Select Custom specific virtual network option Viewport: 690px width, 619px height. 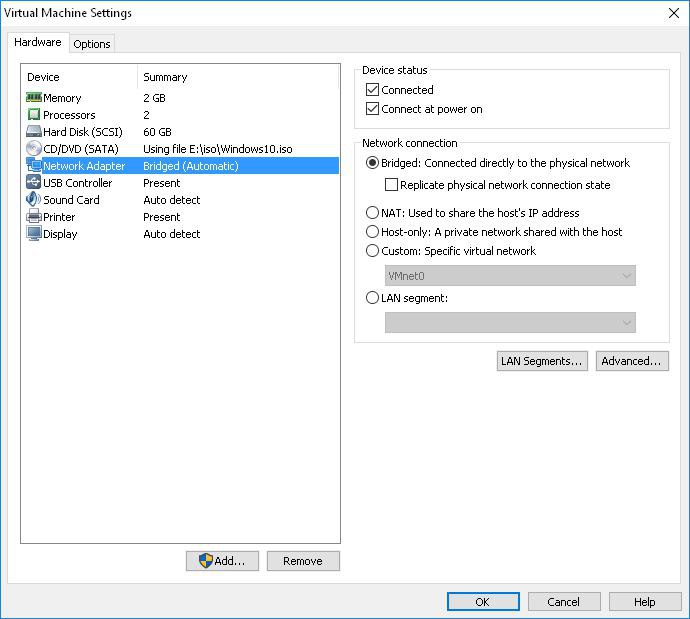tap(372, 251)
